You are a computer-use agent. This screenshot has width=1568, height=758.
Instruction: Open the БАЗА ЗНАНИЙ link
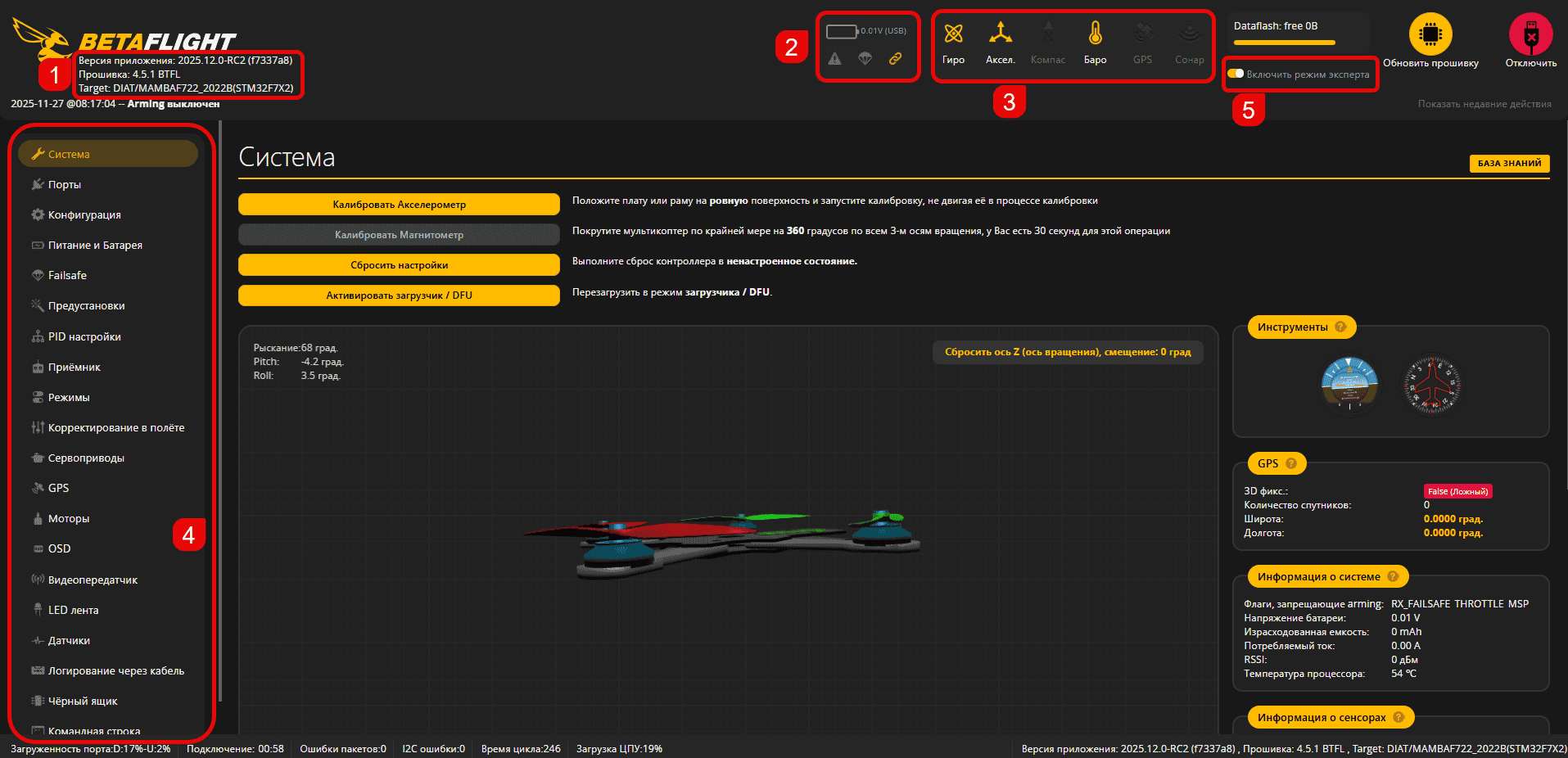coord(1509,163)
